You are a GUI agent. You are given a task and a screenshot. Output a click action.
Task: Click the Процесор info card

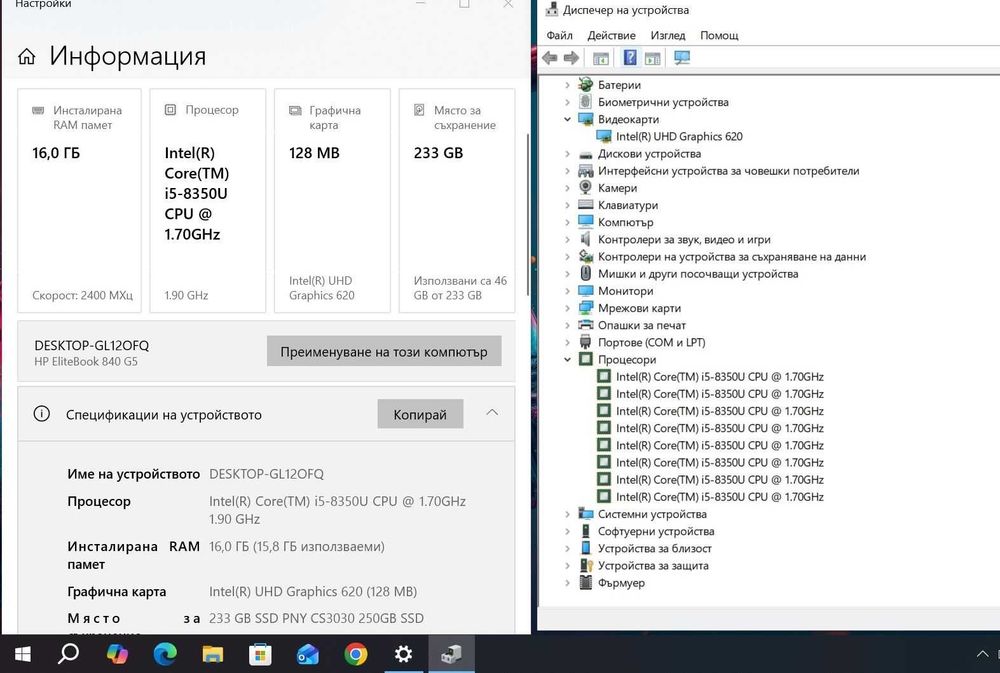pos(208,201)
